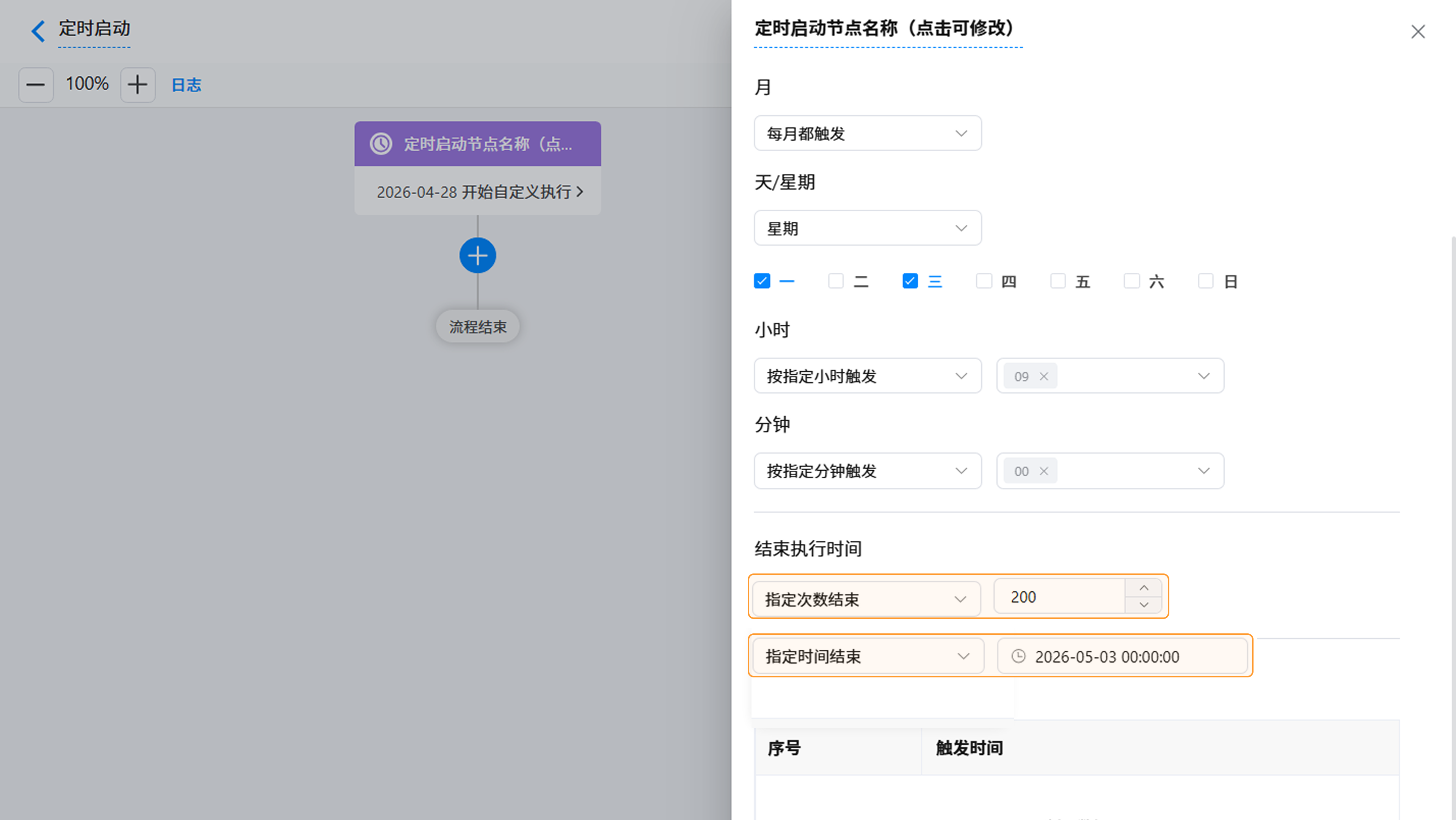1456x820 pixels.
Task: Open the 指定时间结束 dropdown
Action: (868, 656)
